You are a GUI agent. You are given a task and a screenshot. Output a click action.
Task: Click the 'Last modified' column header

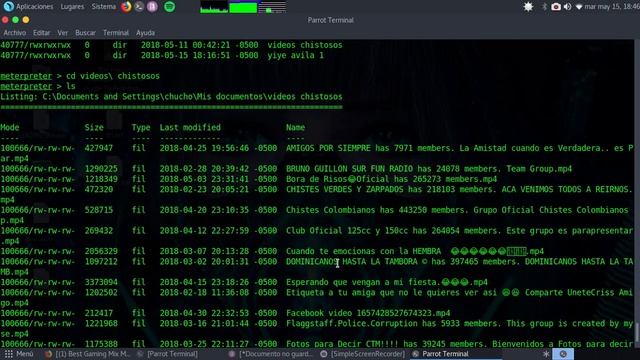190,127
